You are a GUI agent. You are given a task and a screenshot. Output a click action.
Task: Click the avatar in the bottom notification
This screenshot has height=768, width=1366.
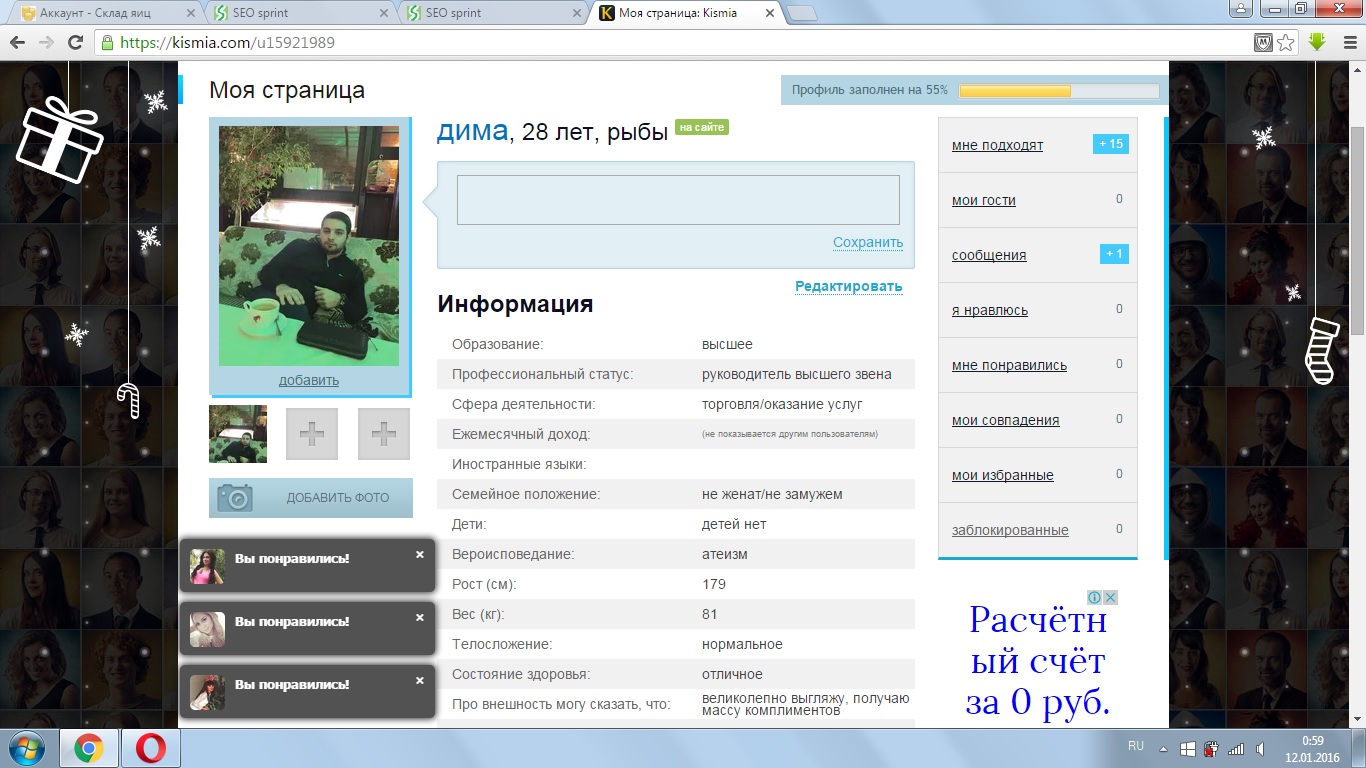coord(207,693)
